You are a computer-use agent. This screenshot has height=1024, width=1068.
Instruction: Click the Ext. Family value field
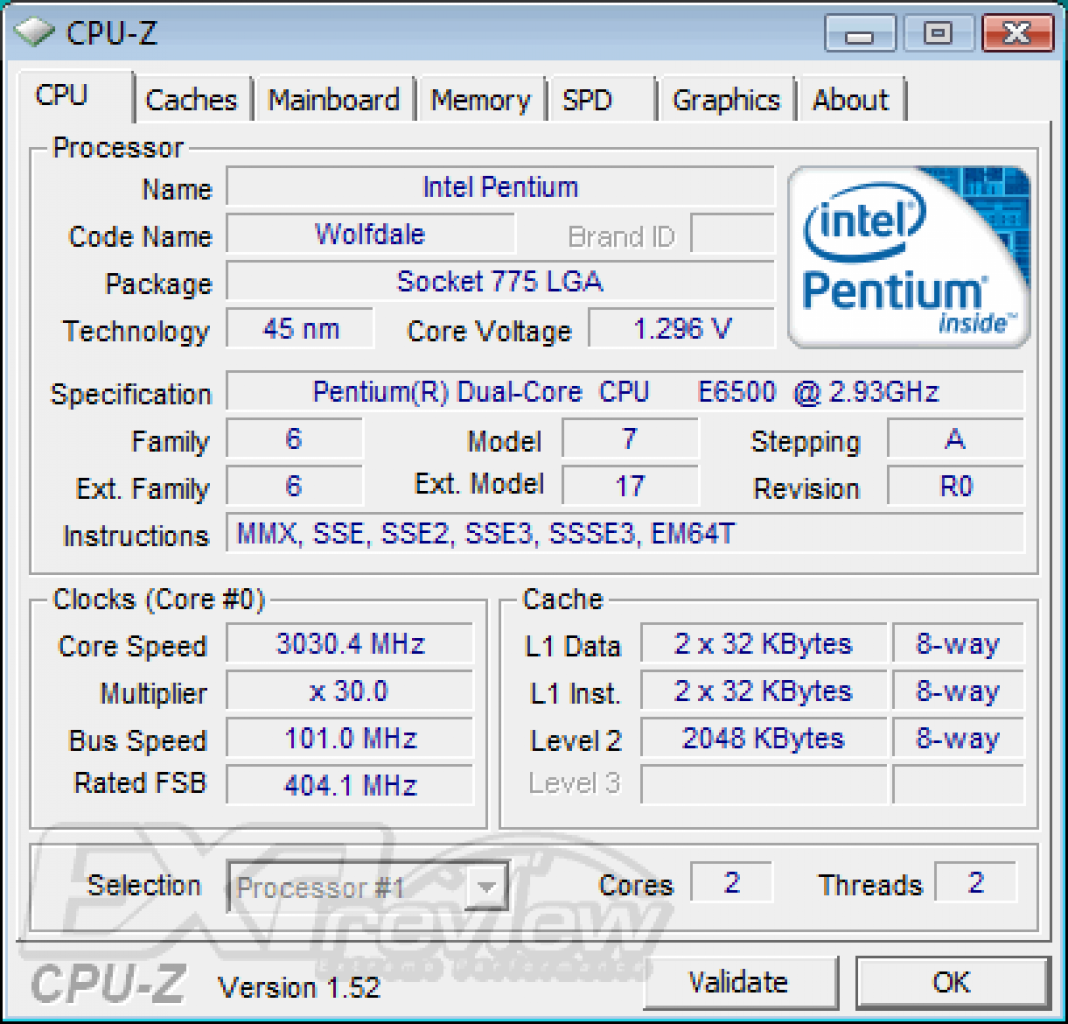[x=294, y=486]
